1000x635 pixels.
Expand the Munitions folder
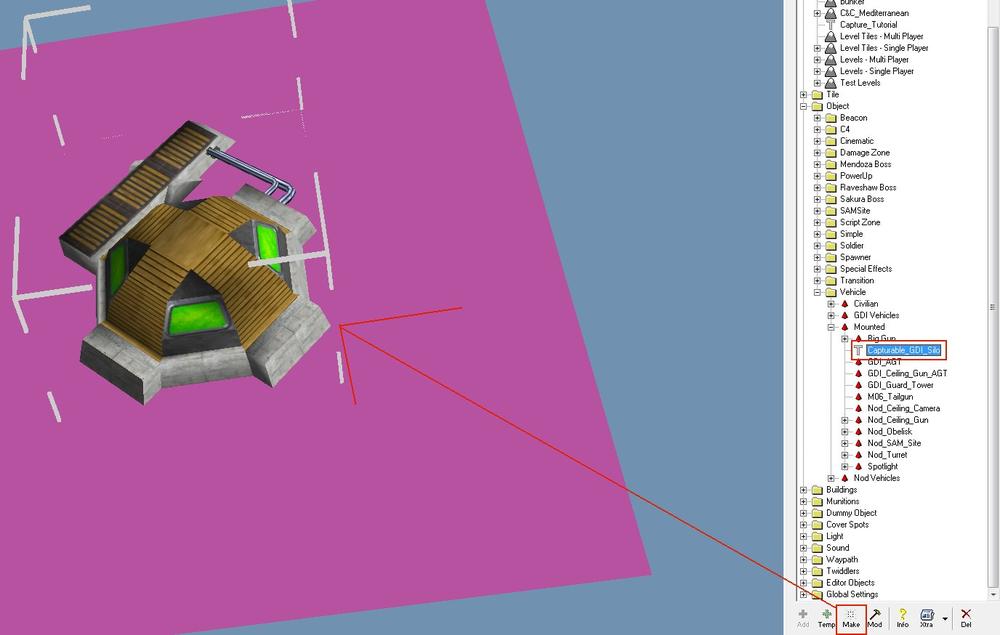point(804,502)
